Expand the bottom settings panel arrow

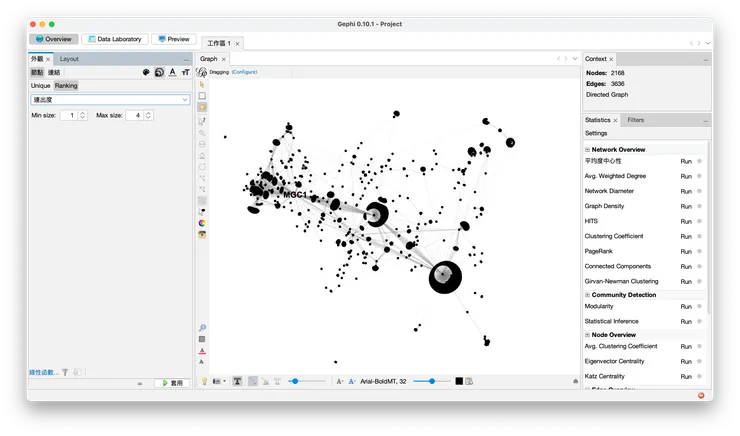coord(575,381)
